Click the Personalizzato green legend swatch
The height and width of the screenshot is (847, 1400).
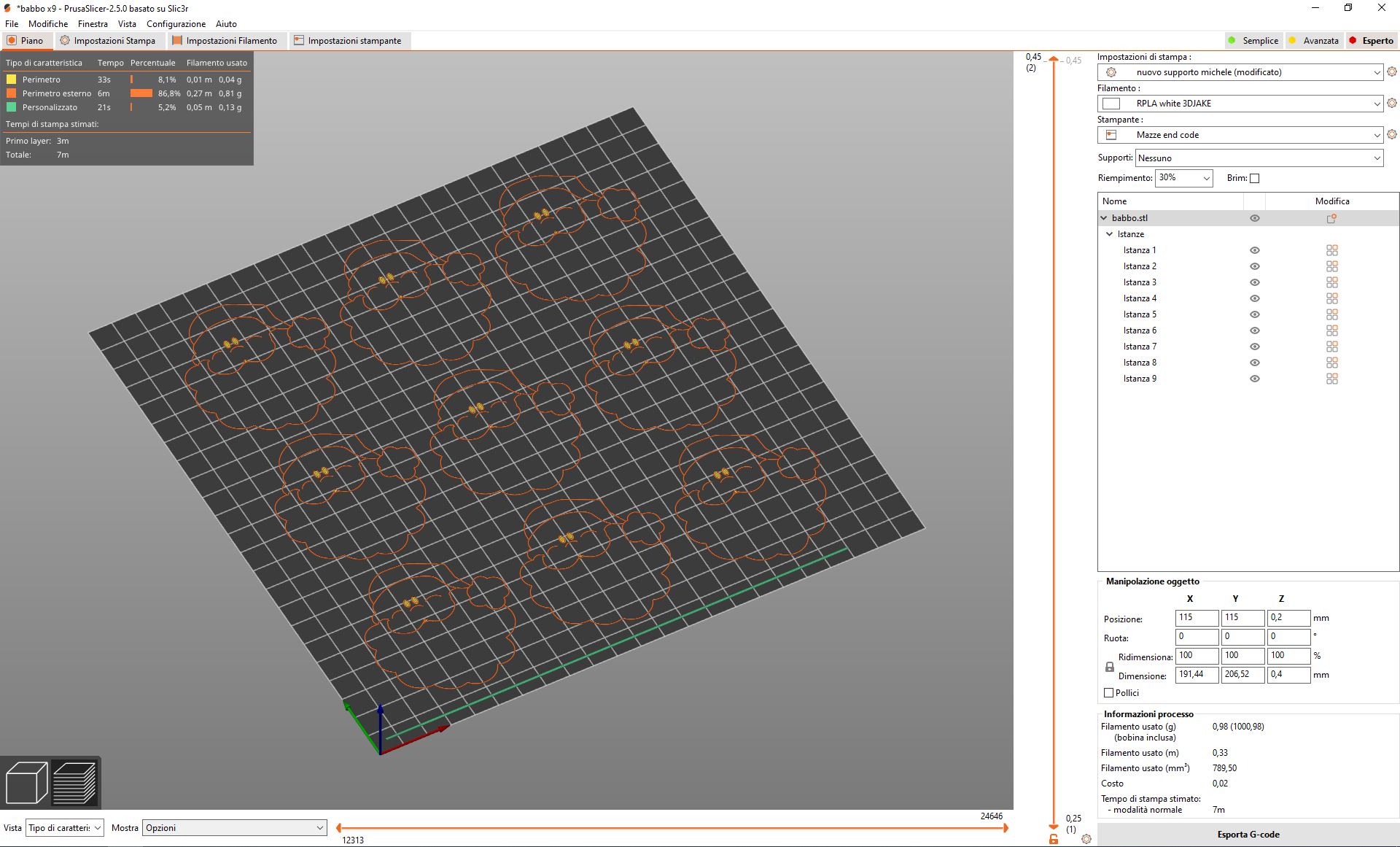[x=11, y=107]
